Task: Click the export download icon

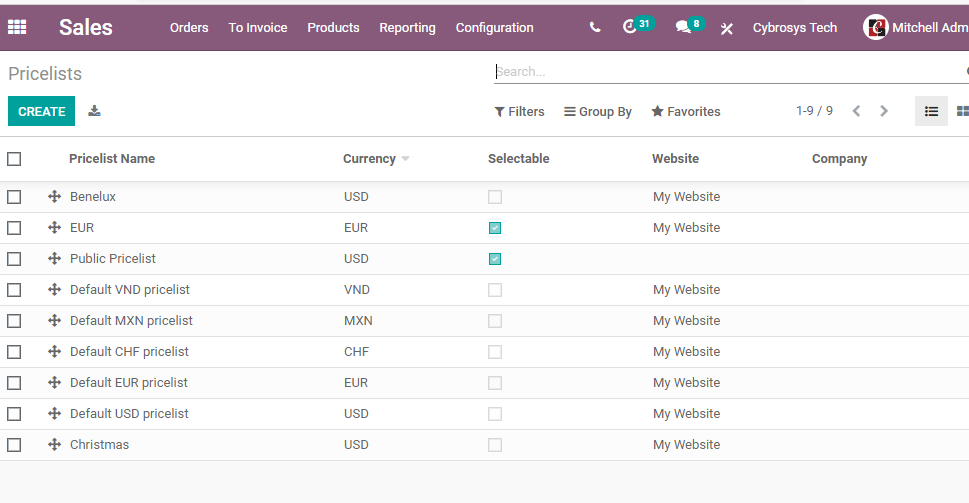Action: pos(94,111)
